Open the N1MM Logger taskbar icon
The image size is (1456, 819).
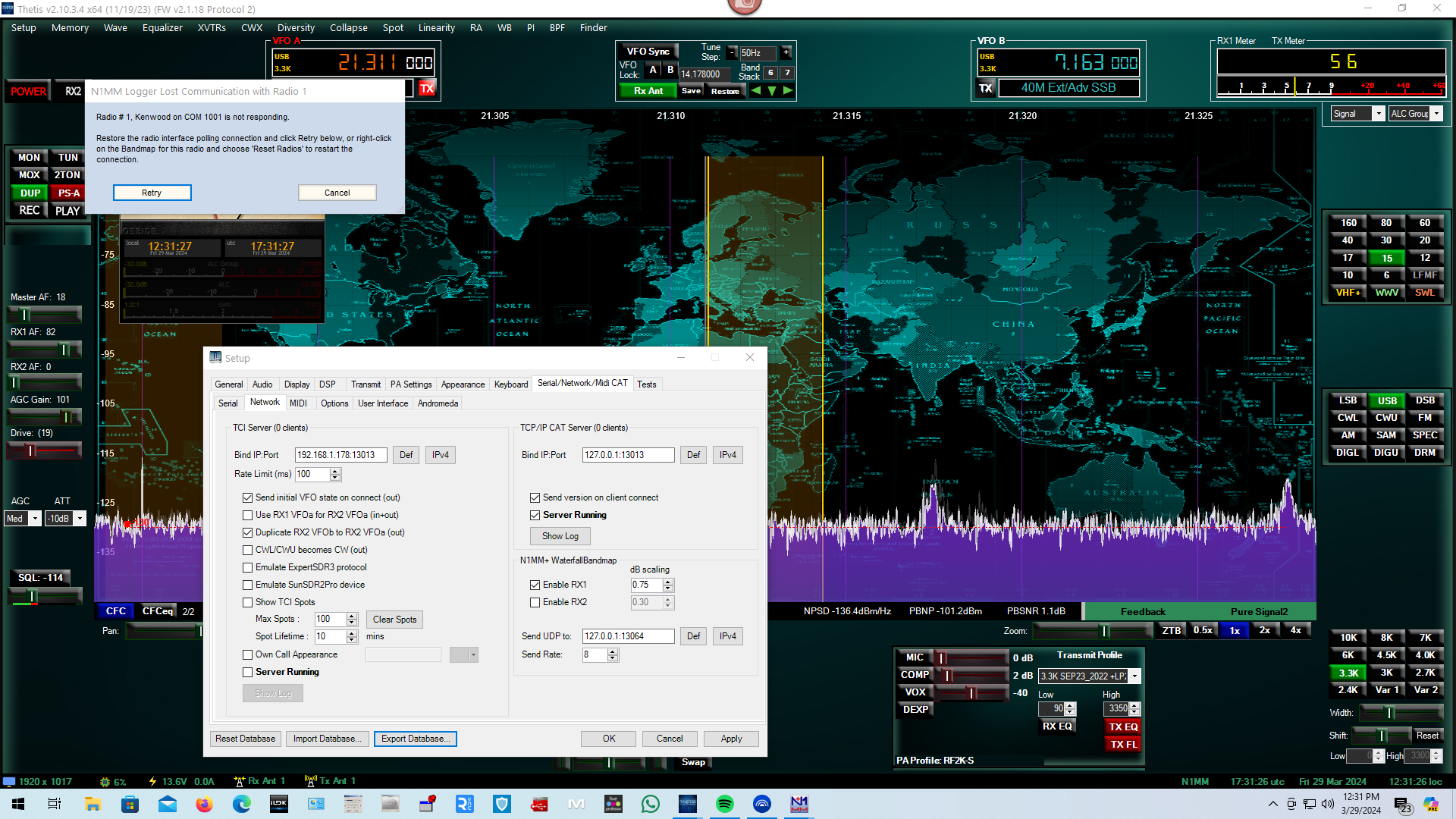pos(799,804)
